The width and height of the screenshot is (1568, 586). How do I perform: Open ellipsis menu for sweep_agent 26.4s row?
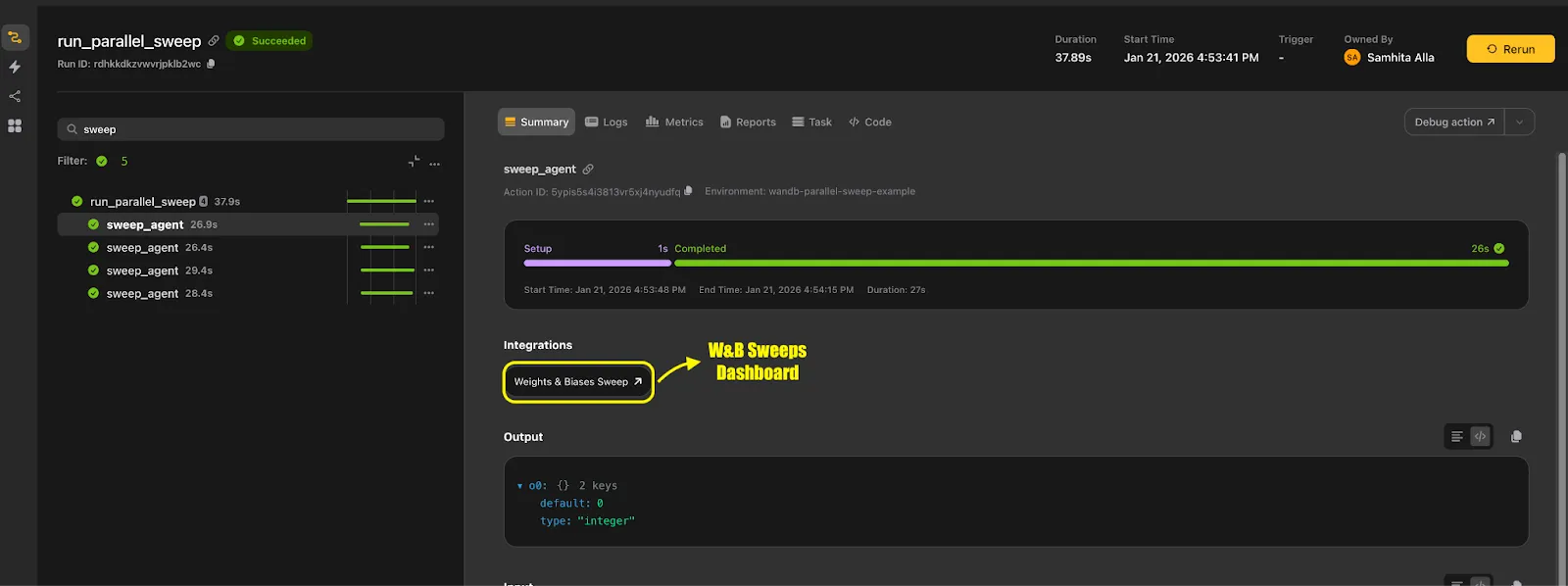coord(428,247)
